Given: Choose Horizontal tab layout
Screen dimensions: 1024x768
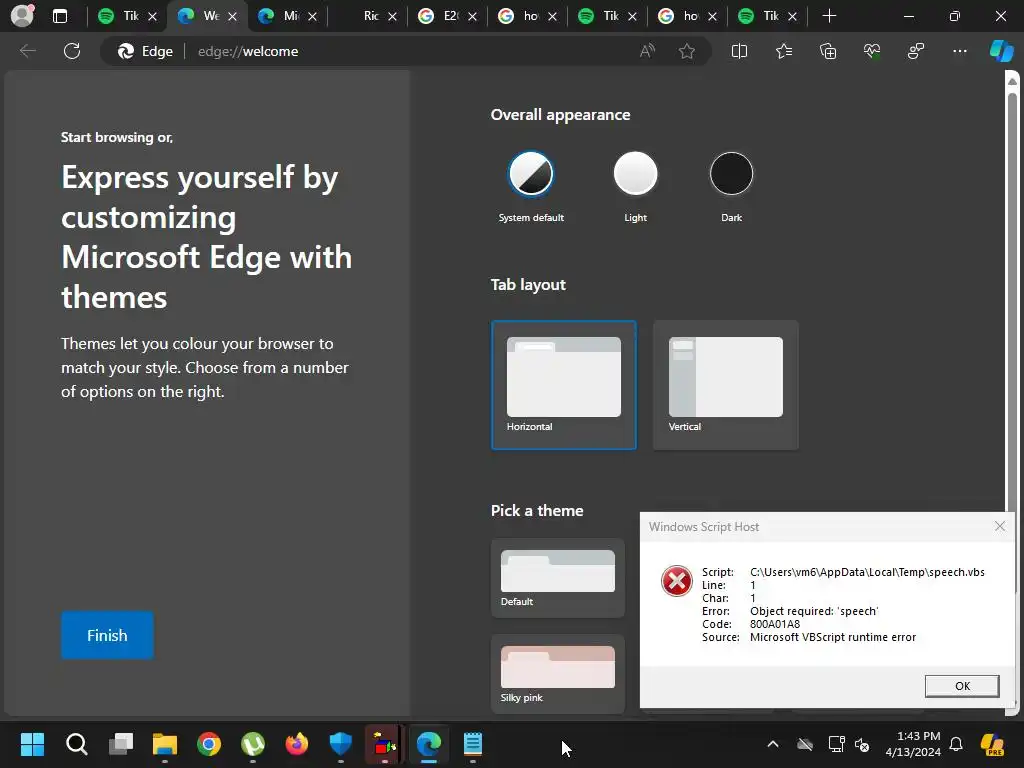Looking at the screenshot, I should coord(564,385).
